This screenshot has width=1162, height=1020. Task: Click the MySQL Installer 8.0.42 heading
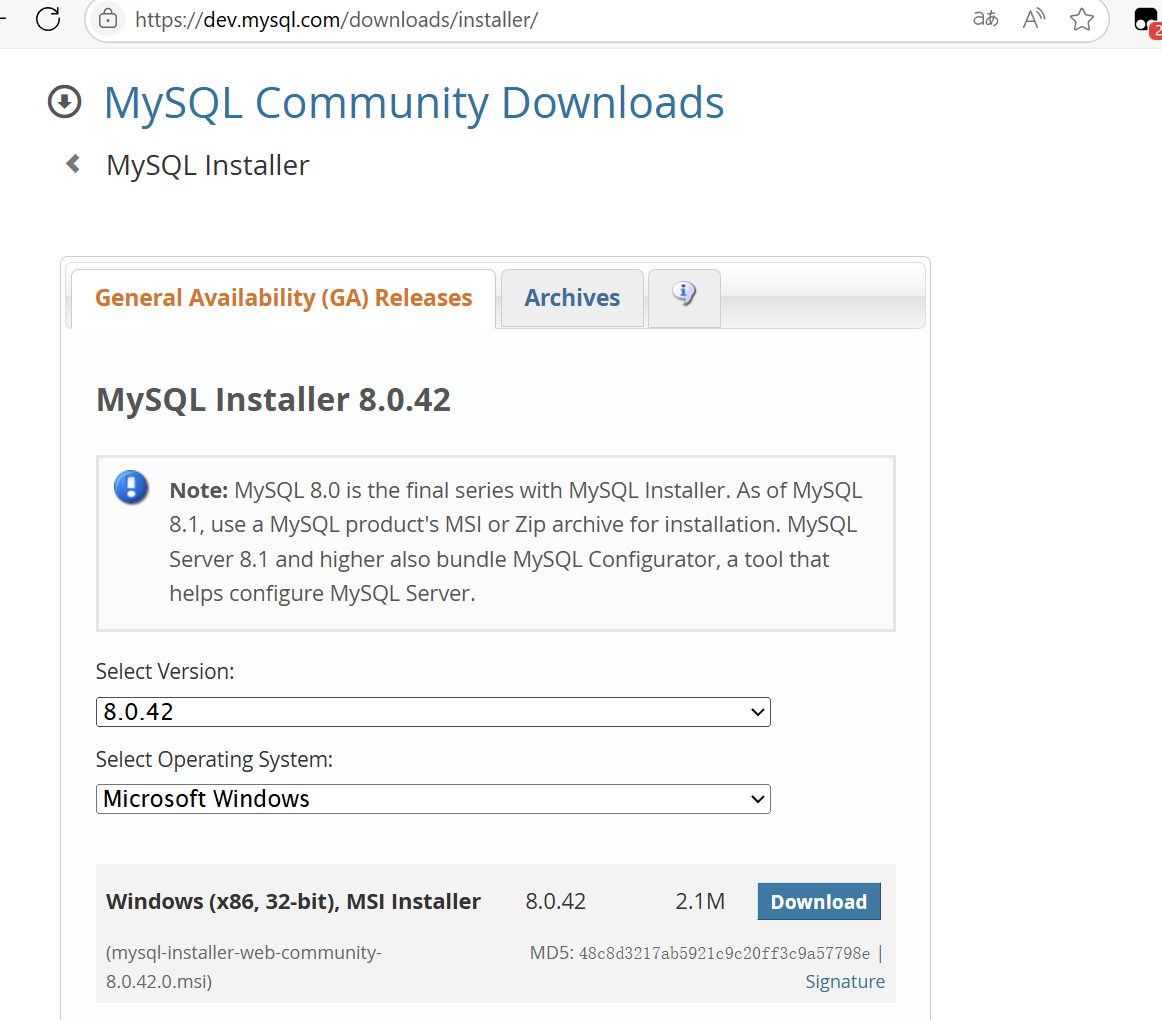click(273, 400)
